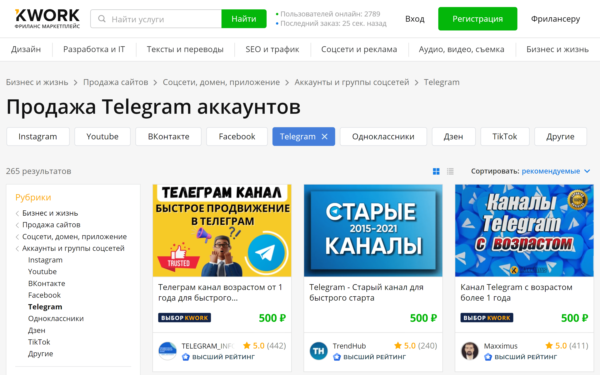Click TrendHub seller avatar
Screen dimensions: 600x375
(318, 351)
